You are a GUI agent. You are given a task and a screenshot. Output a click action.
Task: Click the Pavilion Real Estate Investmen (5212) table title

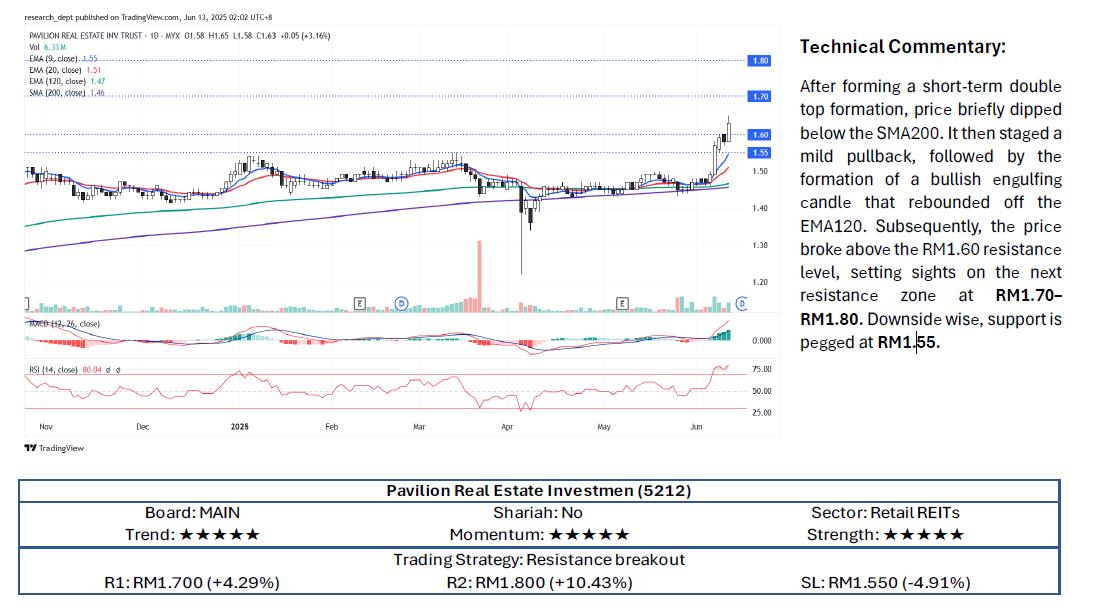(539, 490)
